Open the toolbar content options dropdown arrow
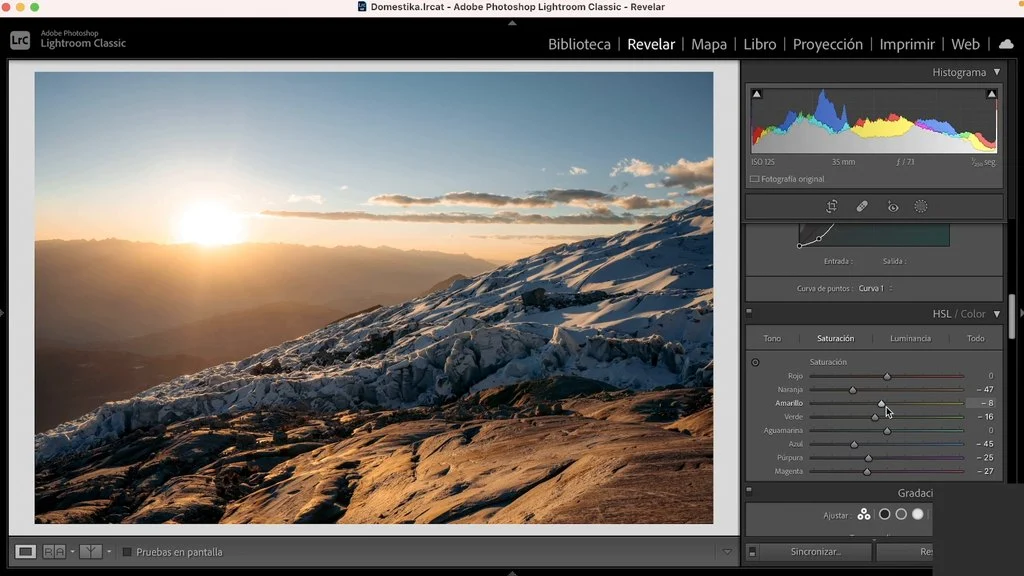The image size is (1024, 576). click(x=727, y=552)
